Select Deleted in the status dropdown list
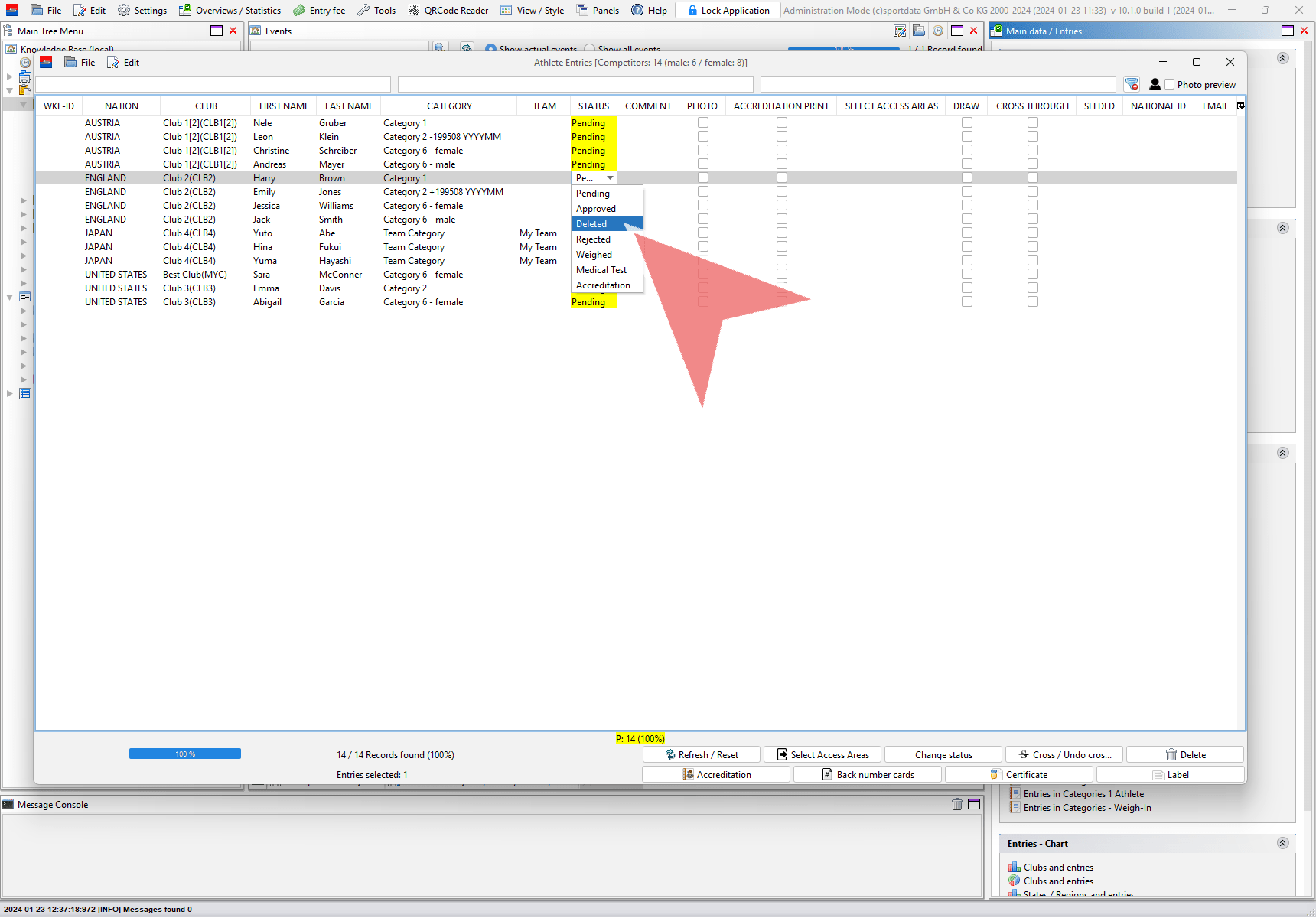Viewport: 1316px width, 918px height. click(591, 224)
